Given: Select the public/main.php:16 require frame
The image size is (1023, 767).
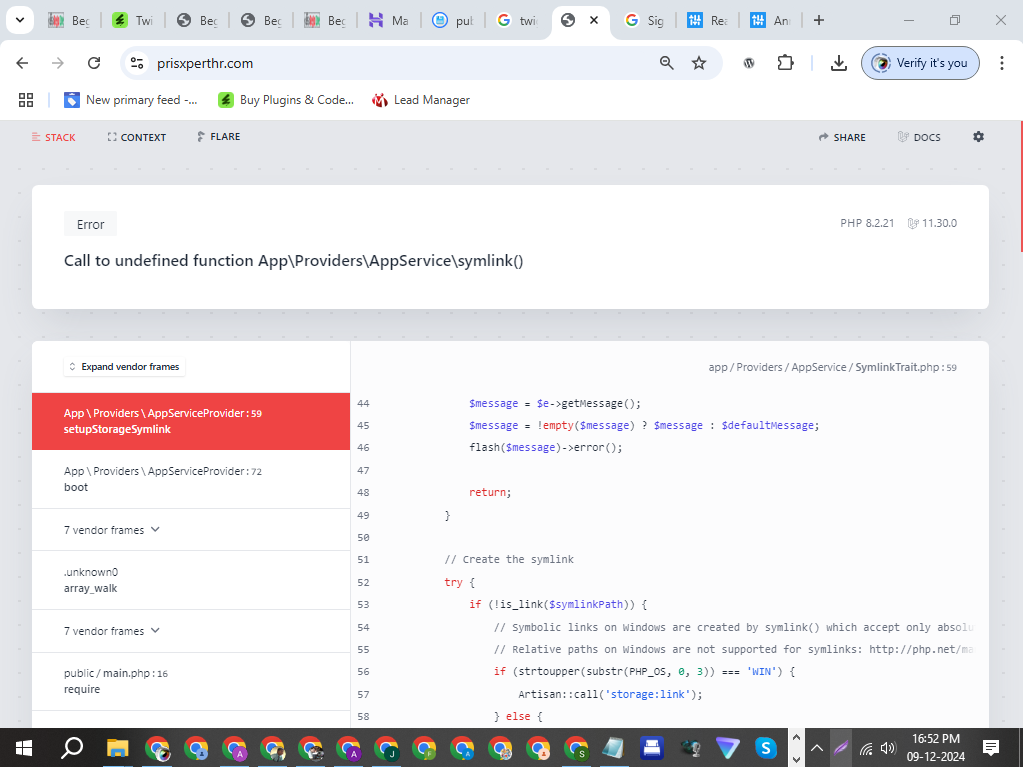Looking at the screenshot, I should point(191,681).
